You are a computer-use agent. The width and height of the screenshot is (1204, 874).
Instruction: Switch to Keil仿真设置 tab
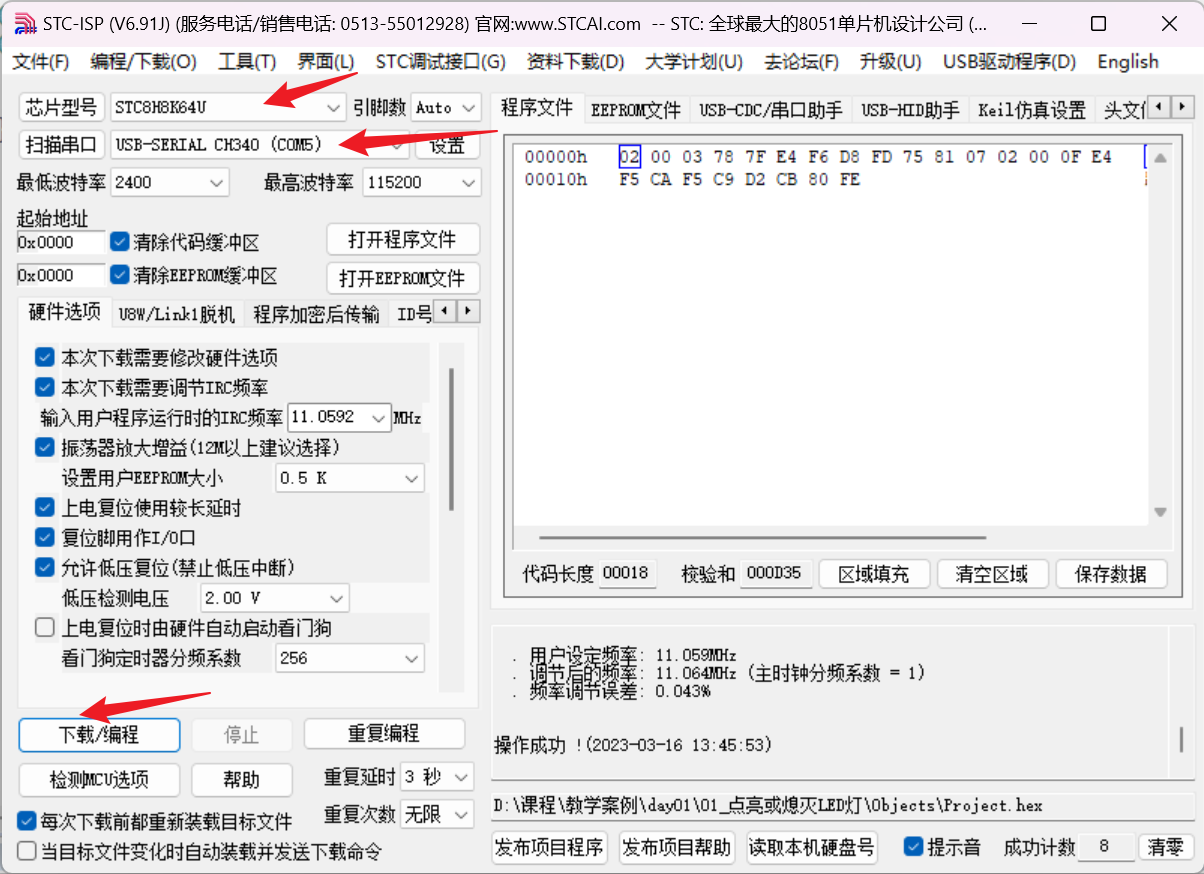pyautogui.click(x=1032, y=109)
